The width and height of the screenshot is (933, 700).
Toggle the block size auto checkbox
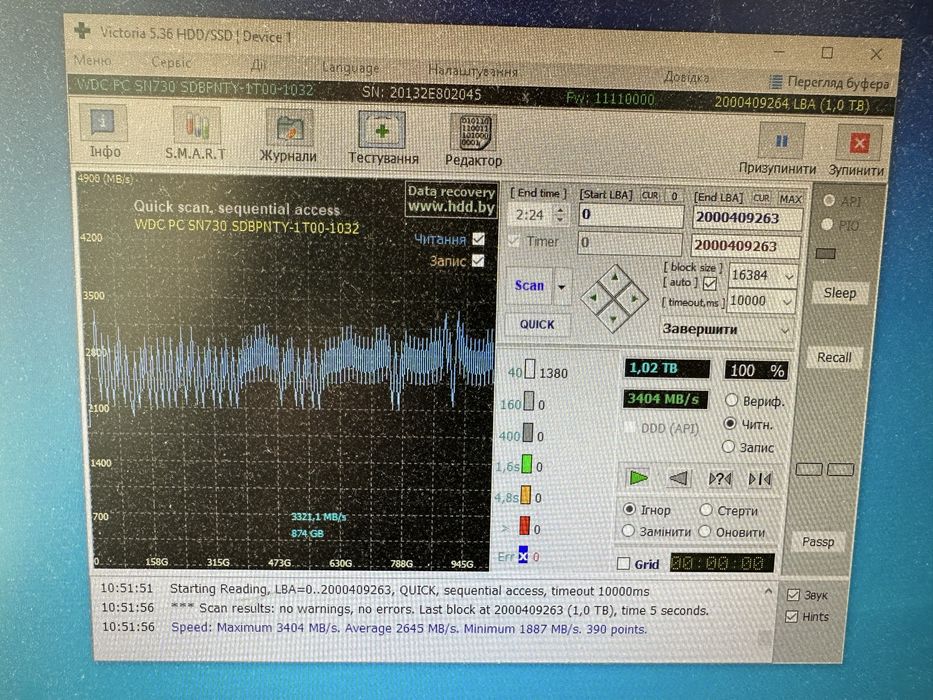click(x=709, y=283)
